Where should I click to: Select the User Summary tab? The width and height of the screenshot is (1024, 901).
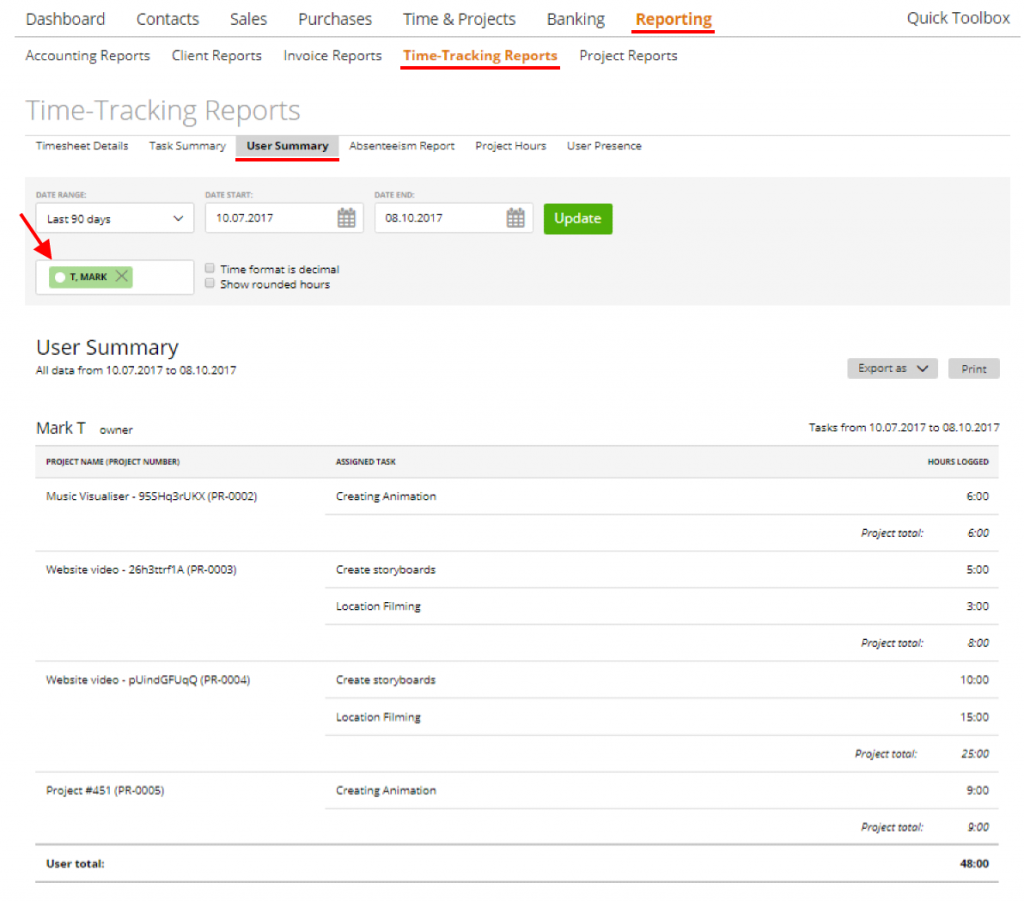pos(287,146)
